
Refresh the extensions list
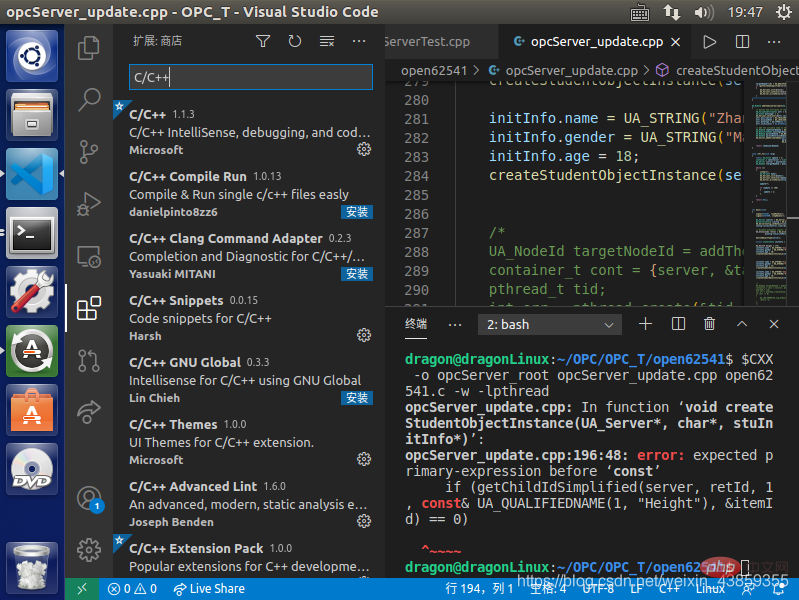pyautogui.click(x=295, y=41)
